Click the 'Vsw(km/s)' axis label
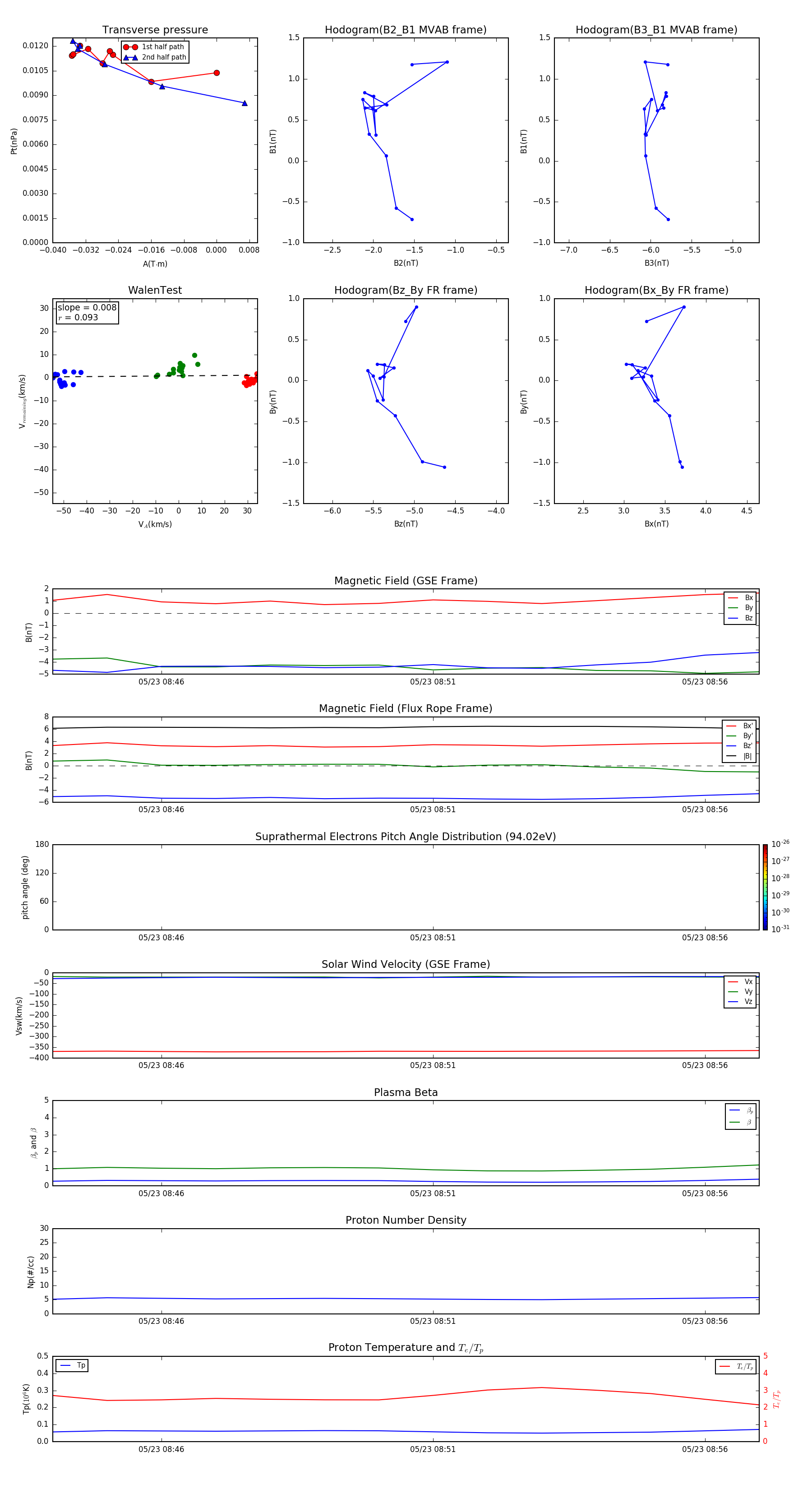Screen dimensions: 812x1489 point(19,1016)
